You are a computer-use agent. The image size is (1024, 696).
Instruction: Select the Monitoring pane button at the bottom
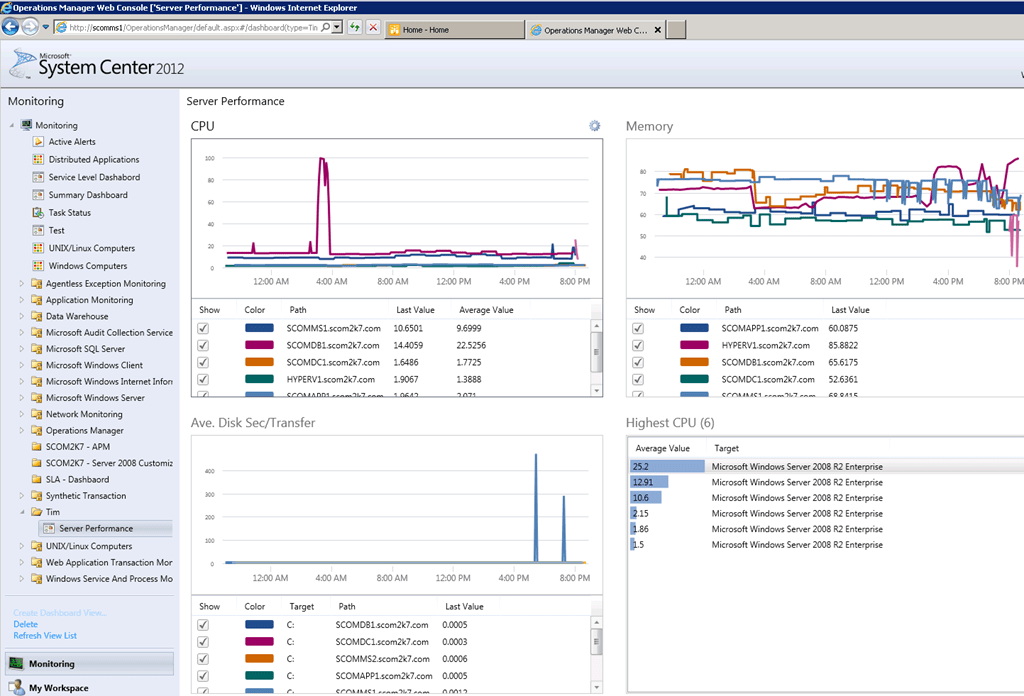(89, 663)
